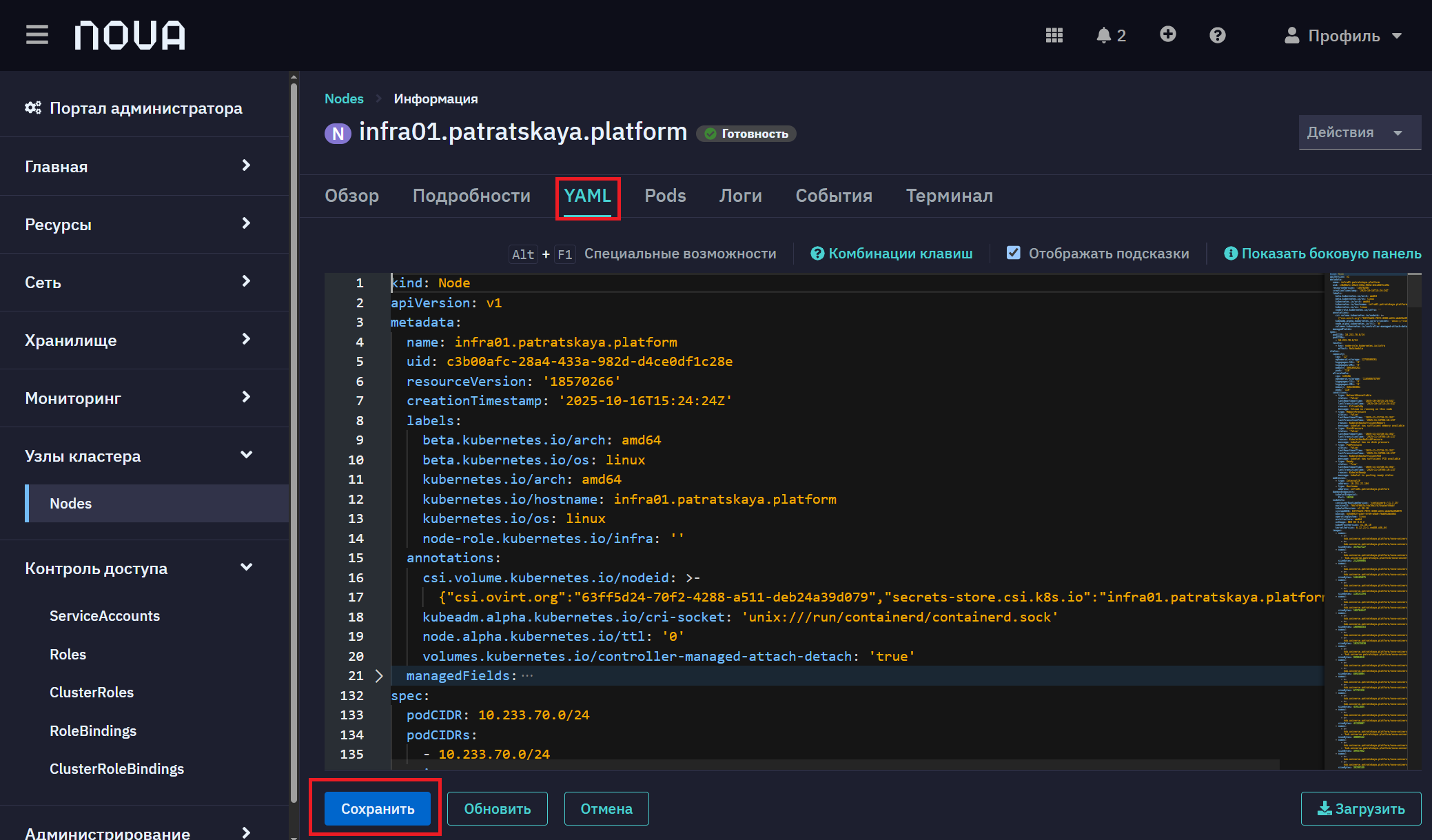This screenshot has width=1432, height=840.
Task: Open the help question mark icon
Action: point(1218,35)
